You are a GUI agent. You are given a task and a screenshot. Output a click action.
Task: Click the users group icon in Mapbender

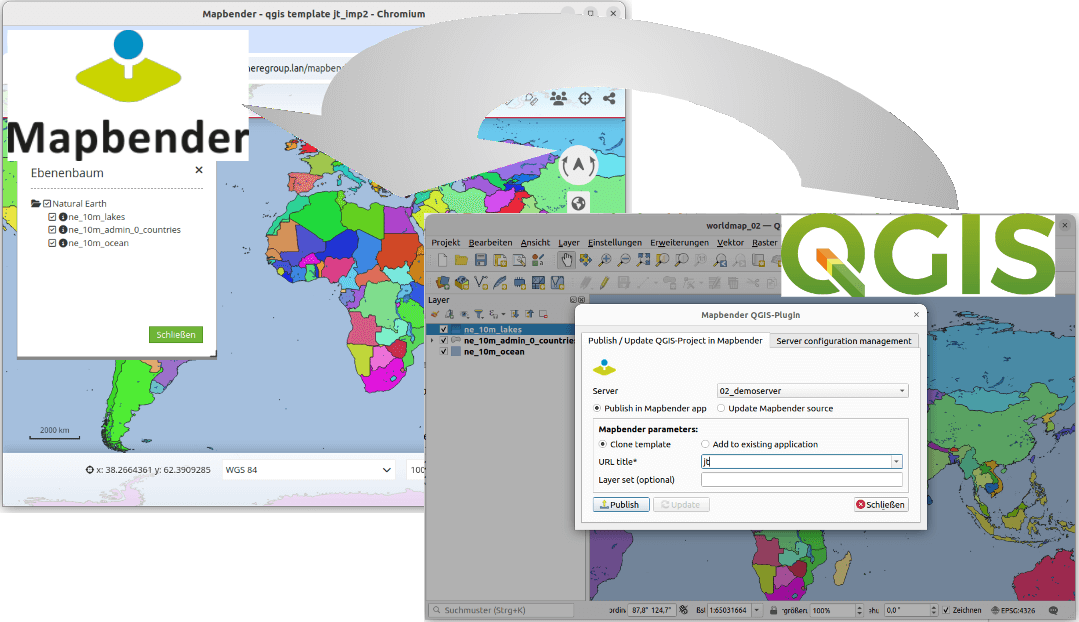click(x=558, y=98)
